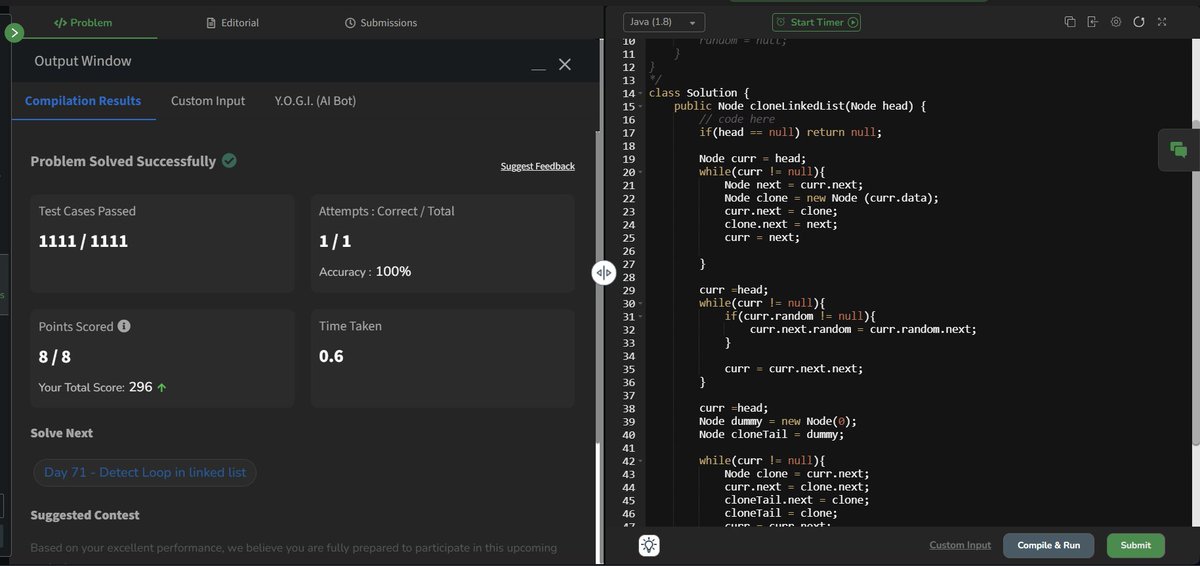The width and height of the screenshot is (1200, 566).
Task: Click the info icon beside Points Scored
Action: (x=124, y=326)
